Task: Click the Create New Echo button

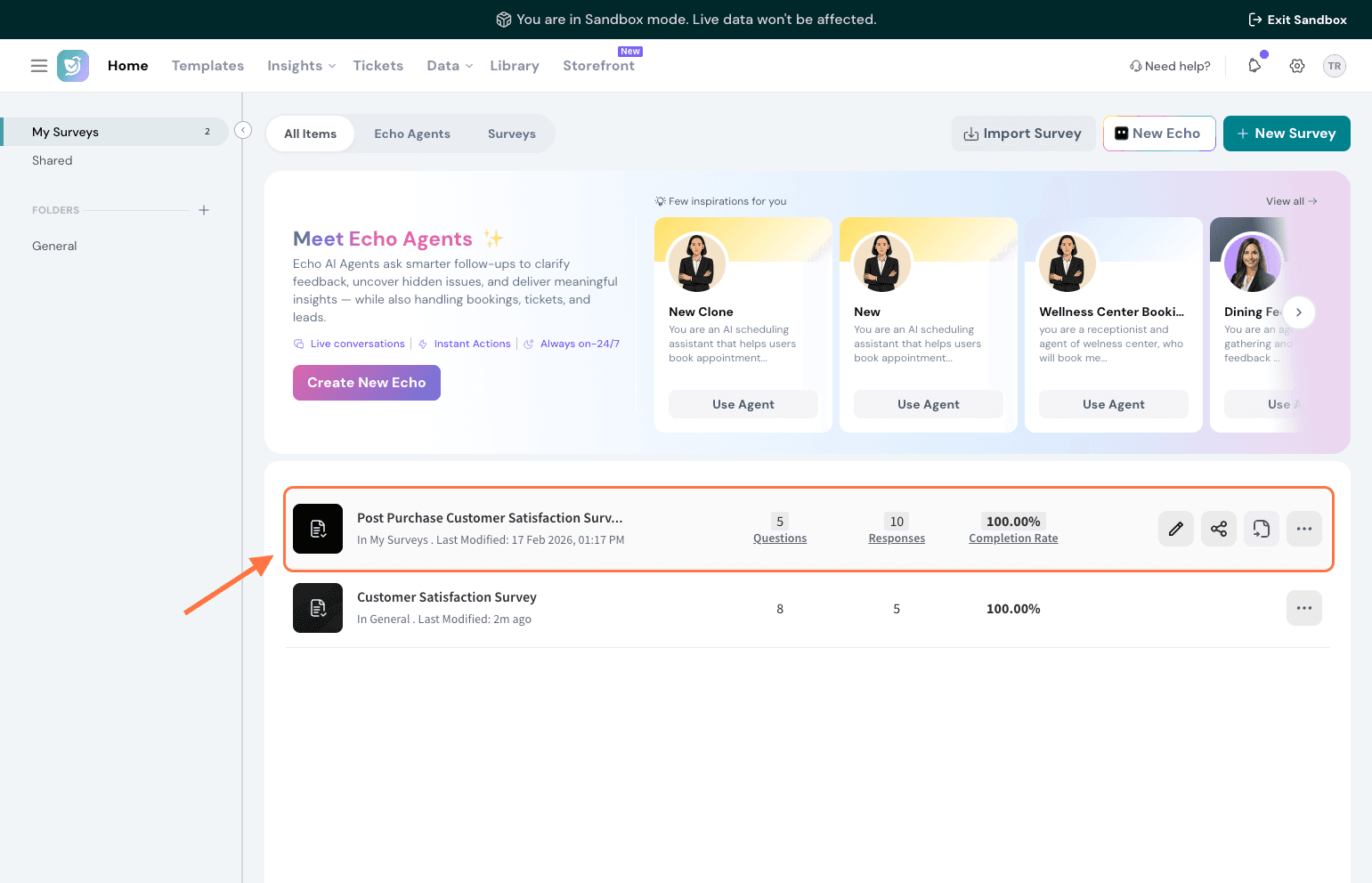Action: pyautogui.click(x=366, y=383)
